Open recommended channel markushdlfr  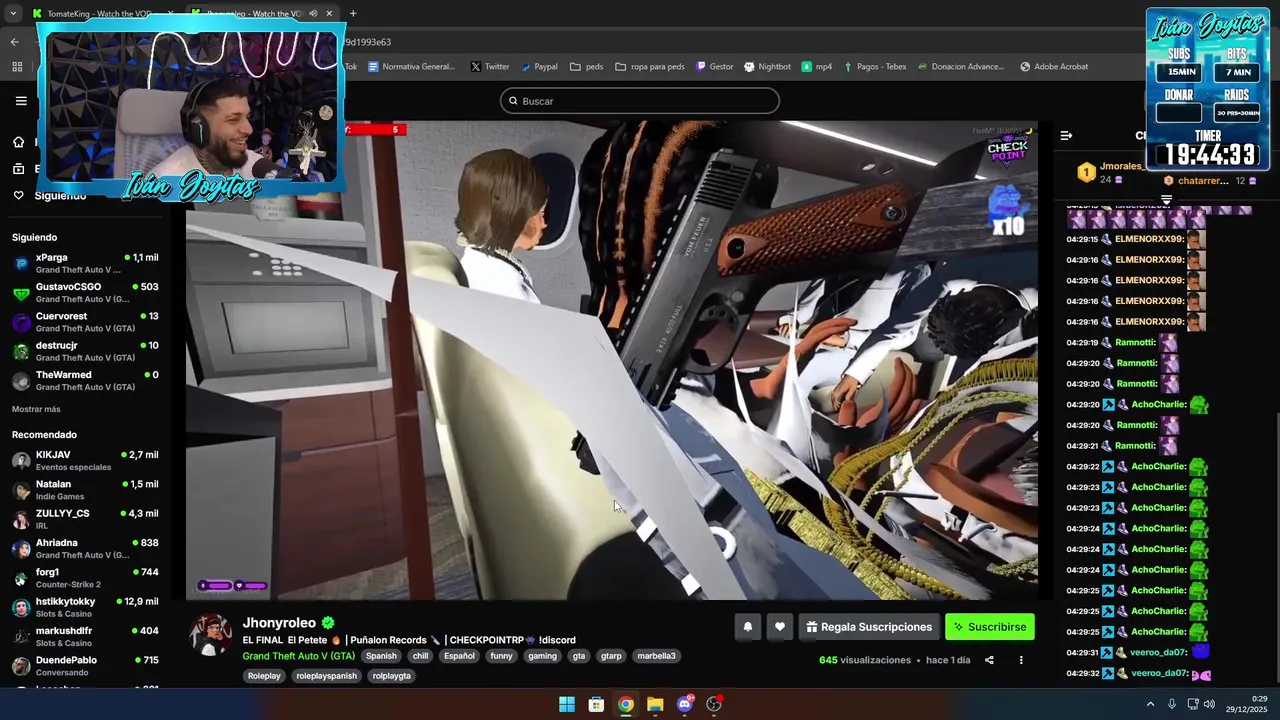[85, 637]
